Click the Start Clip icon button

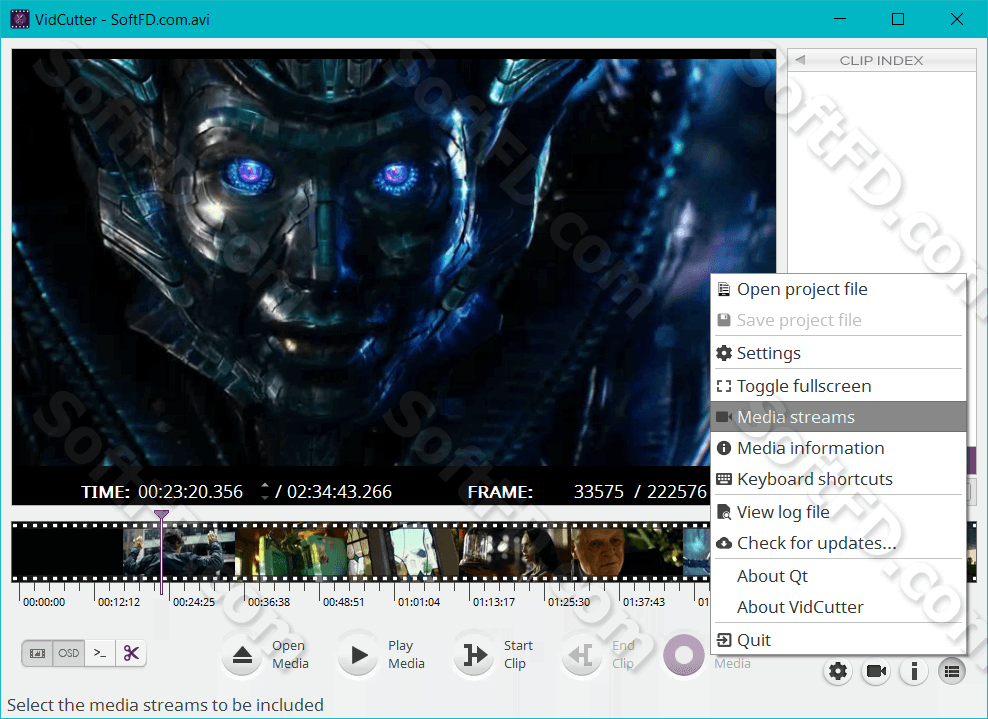[x=474, y=655]
